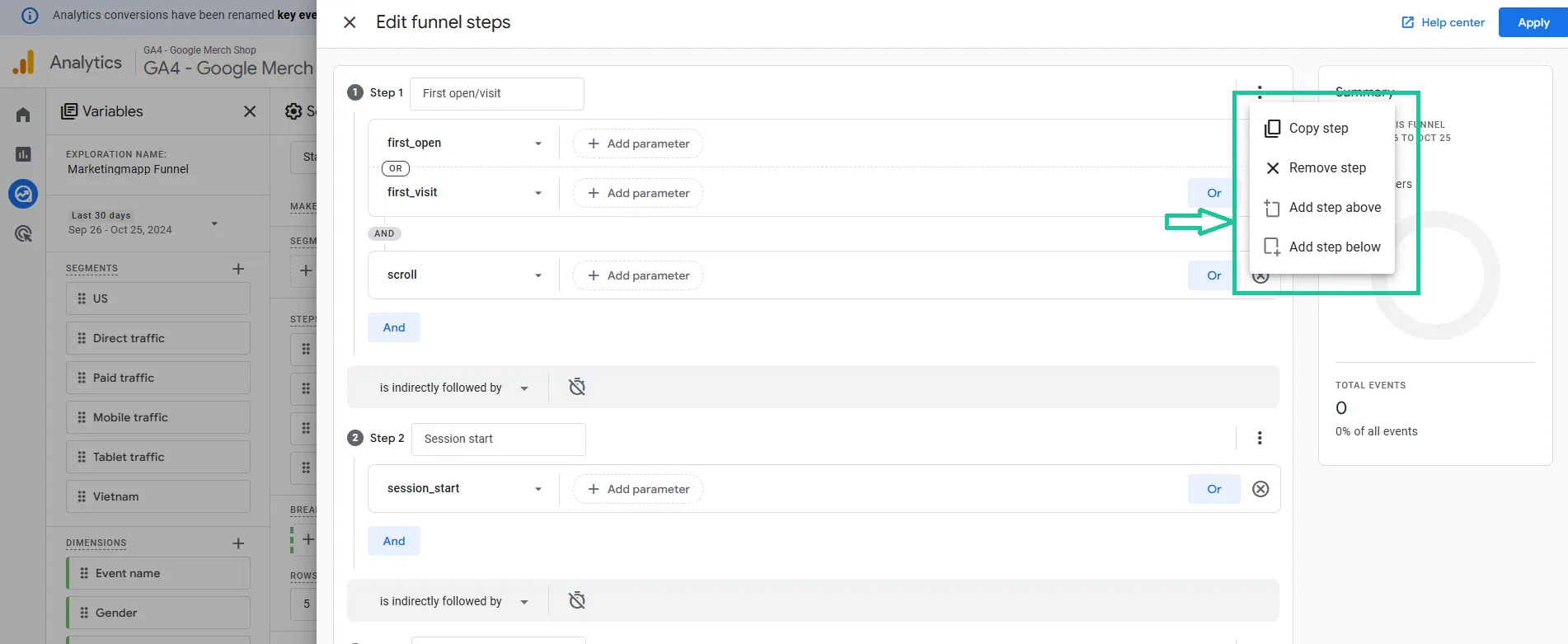
Task: Add parameter to first_visit condition
Action: click(638, 193)
